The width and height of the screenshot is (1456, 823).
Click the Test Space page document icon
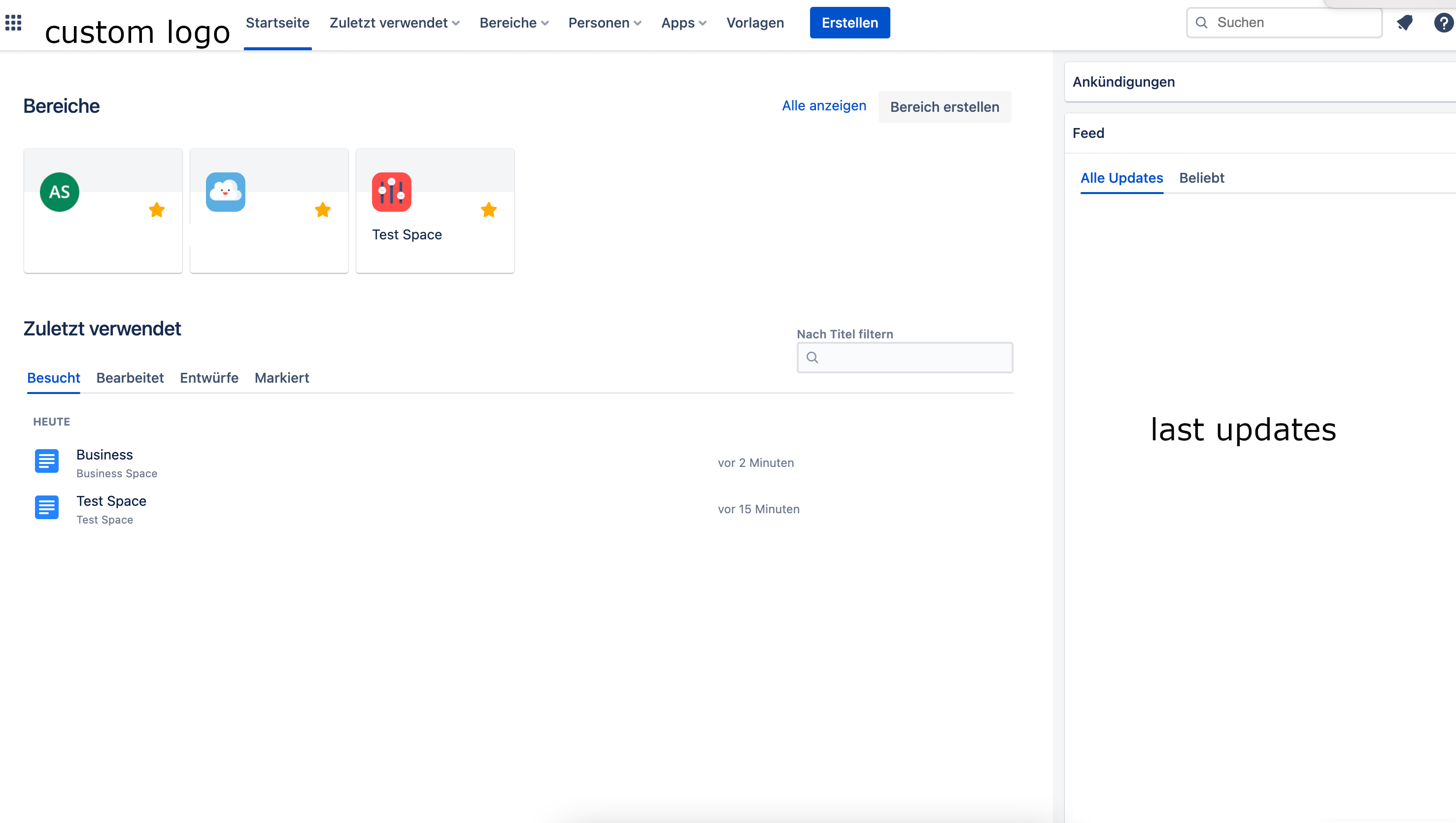pyautogui.click(x=47, y=508)
